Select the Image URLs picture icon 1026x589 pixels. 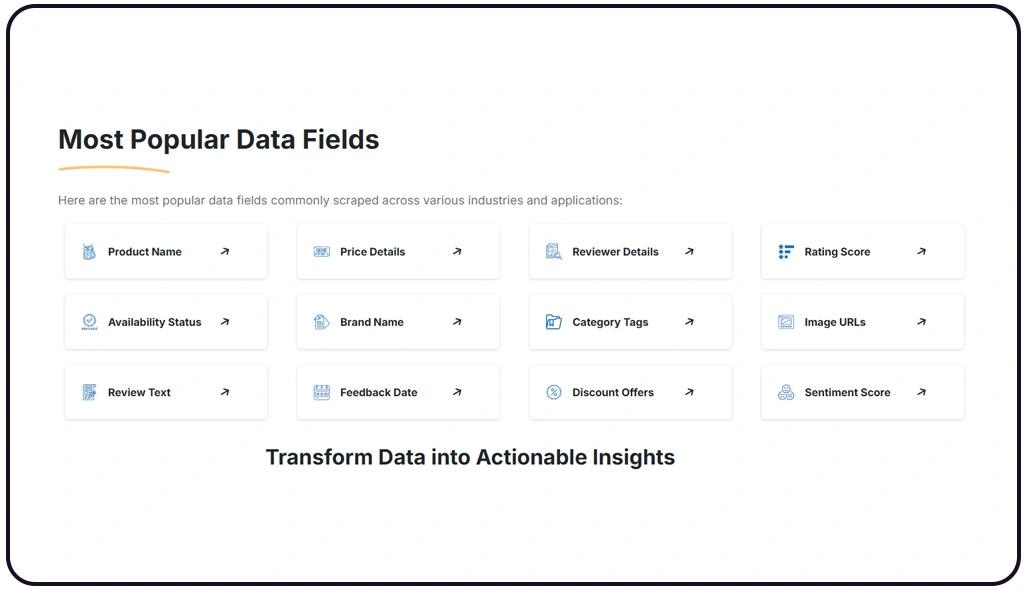786,322
